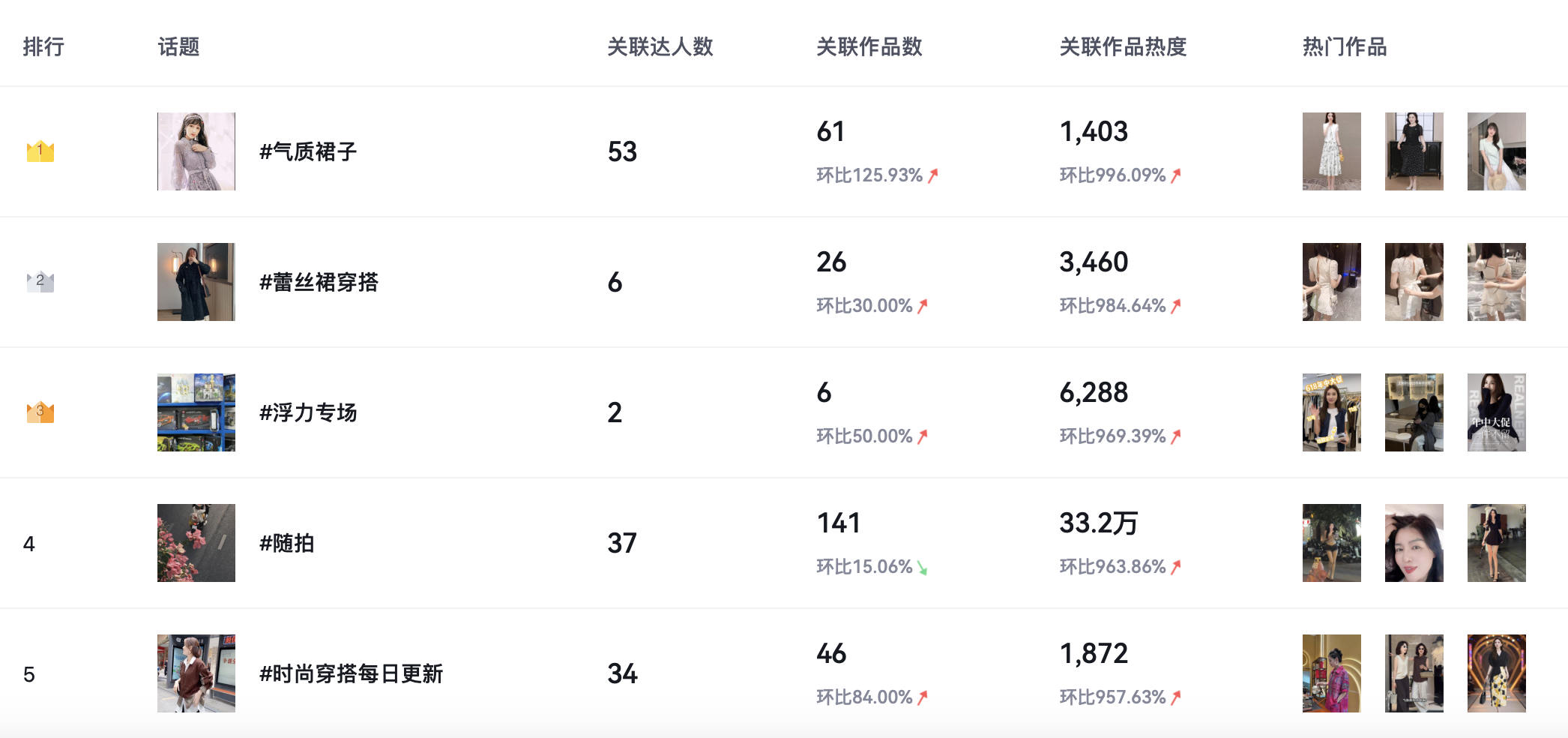Click red up arrow beside 环比969.39%
This screenshot has width=1568, height=738.
[x=1176, y=436]
